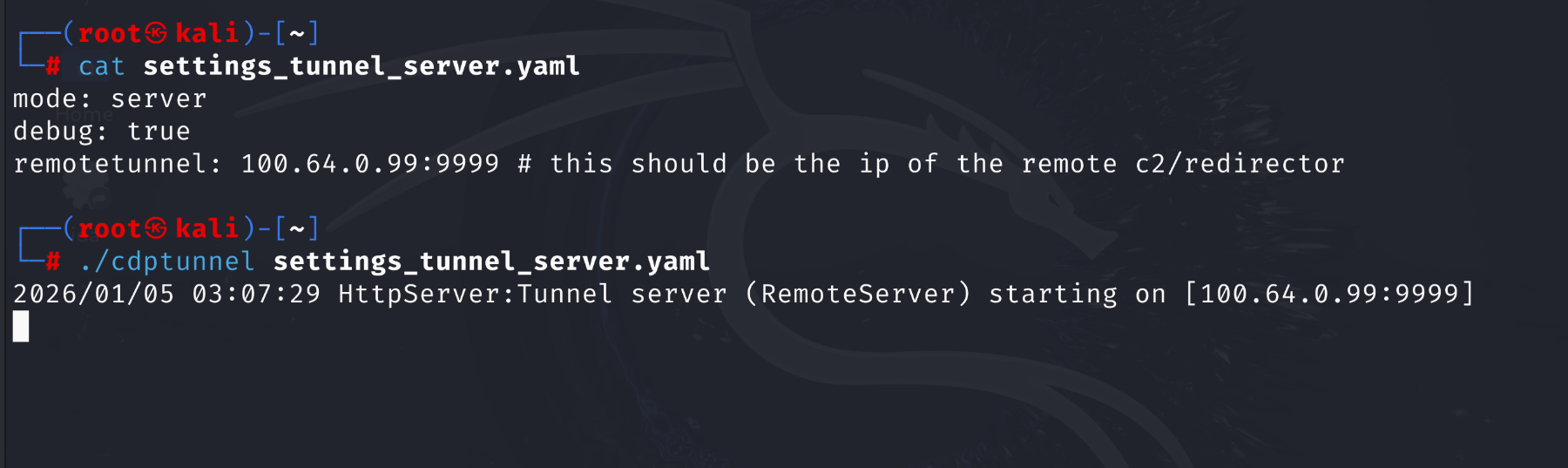
Task: Click the red 'kali' hostname in the second prompt
Action: click(x=206, y=228)
